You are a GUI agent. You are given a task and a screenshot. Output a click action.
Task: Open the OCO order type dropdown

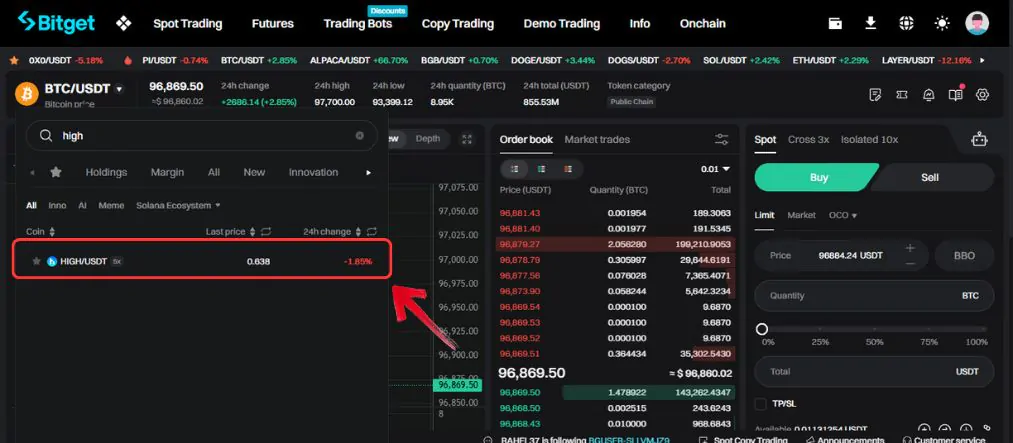842,215
